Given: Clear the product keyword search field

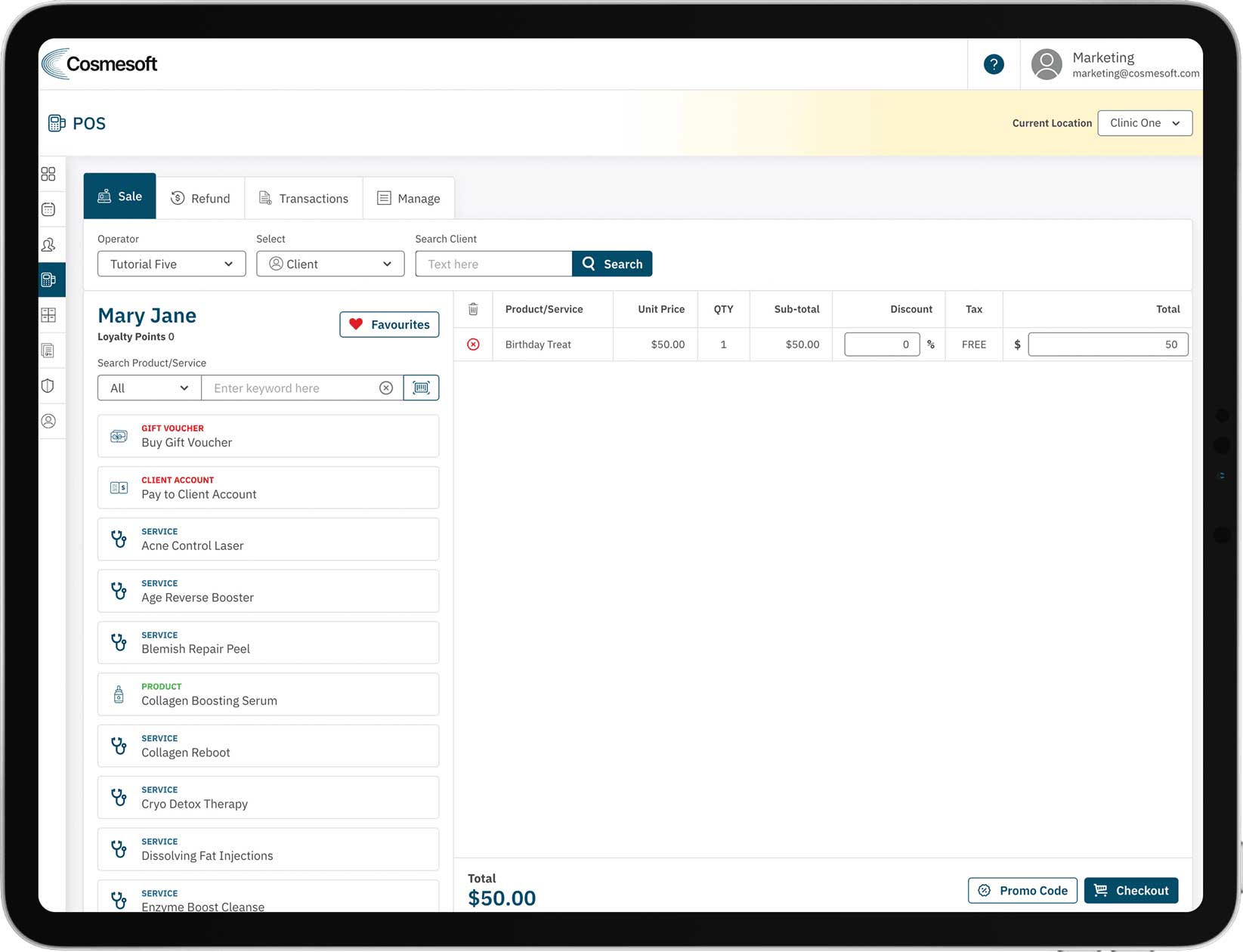Looking at the screenshot, I should point(386,388).
